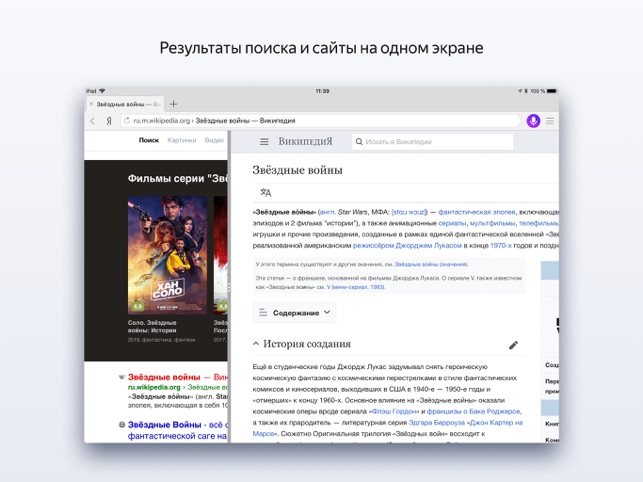Screen dimensions: 643x482
Task: Open the англ. language link
Action: click(x=327, y=212)
